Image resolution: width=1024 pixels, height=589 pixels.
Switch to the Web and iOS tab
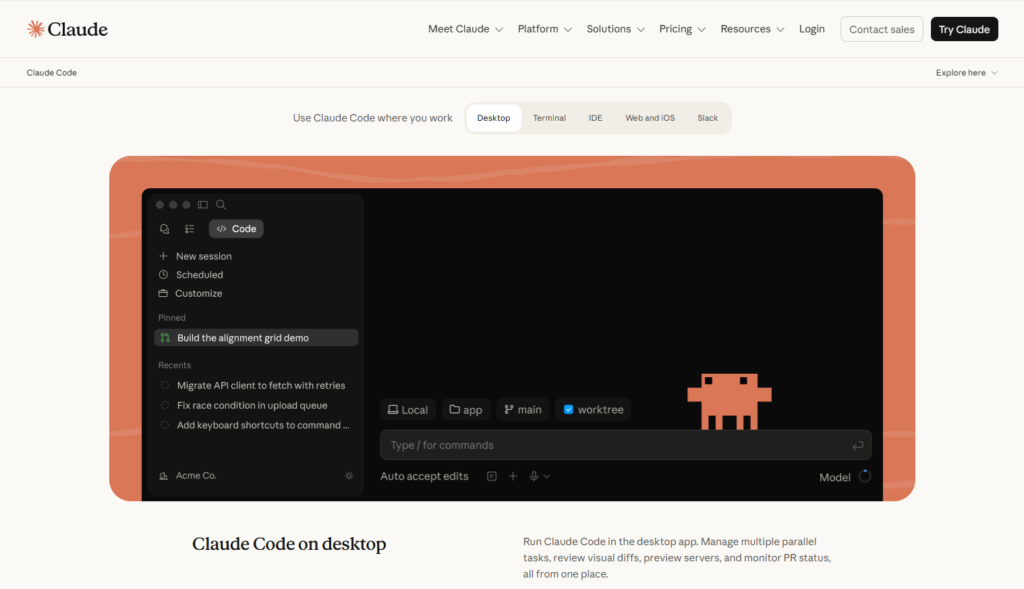650,118
